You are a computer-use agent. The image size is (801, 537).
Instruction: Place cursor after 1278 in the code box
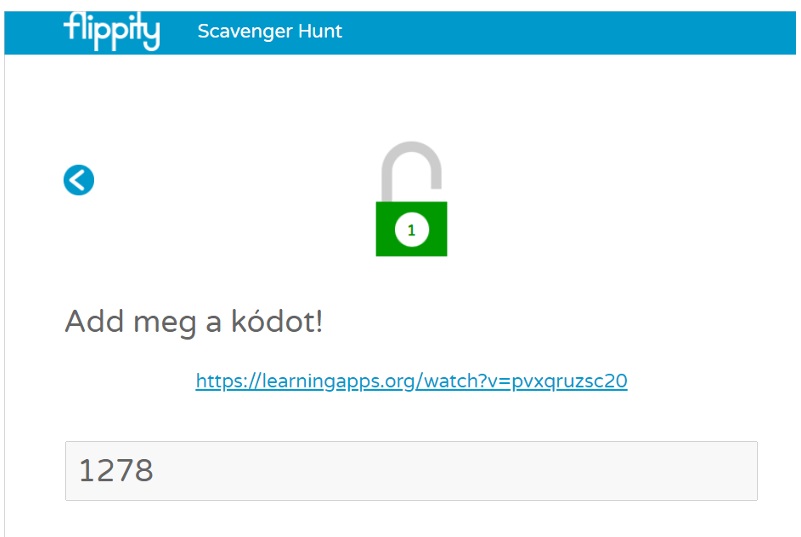click(154, 471)
